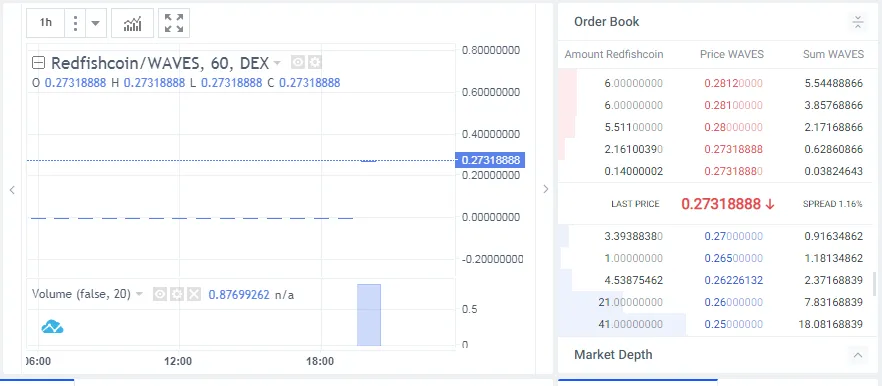Select sell order at price 0.28000000
882x386 pixels.
coord(733,127)
